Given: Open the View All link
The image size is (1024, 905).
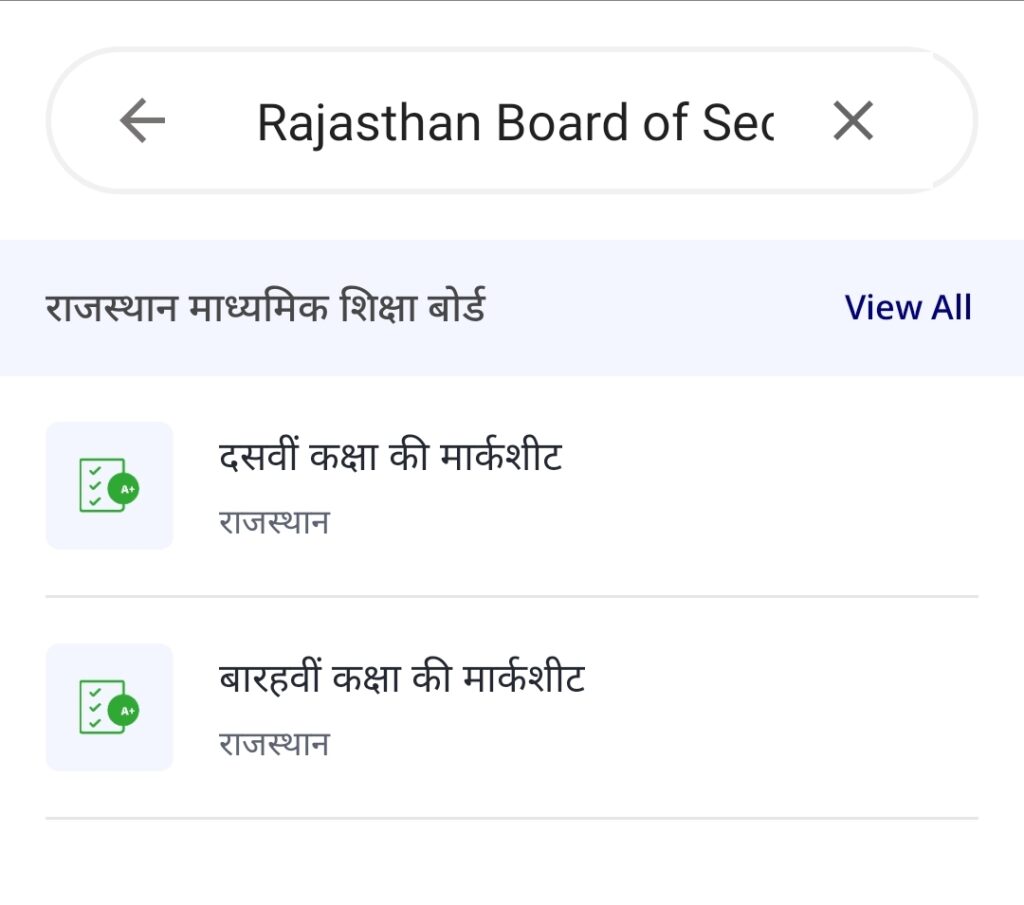Looking at the screenshot, I should (x=909, y=307).
